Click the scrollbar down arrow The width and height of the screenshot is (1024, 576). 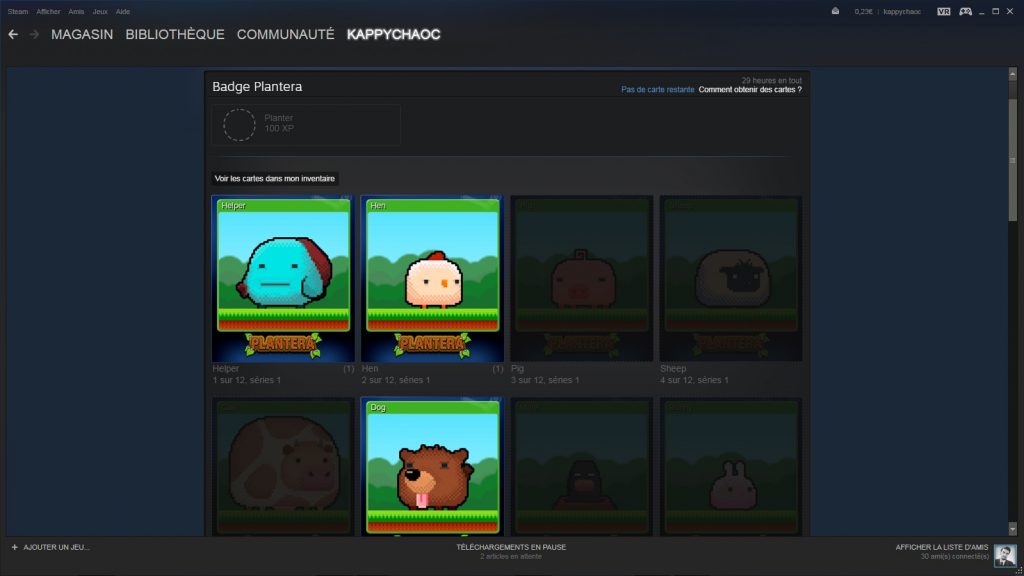coord(1012,527)
